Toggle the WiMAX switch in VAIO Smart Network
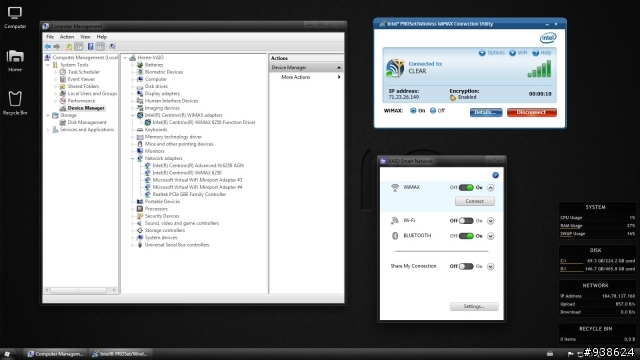 (466, 188)
